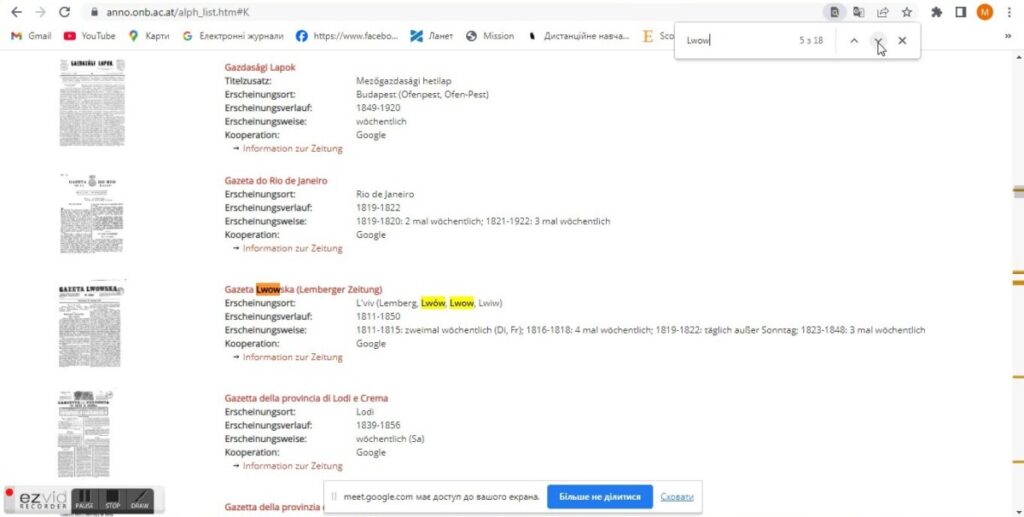Expand hidden bookmarks with double chevron

click(x=1007, y=36)
